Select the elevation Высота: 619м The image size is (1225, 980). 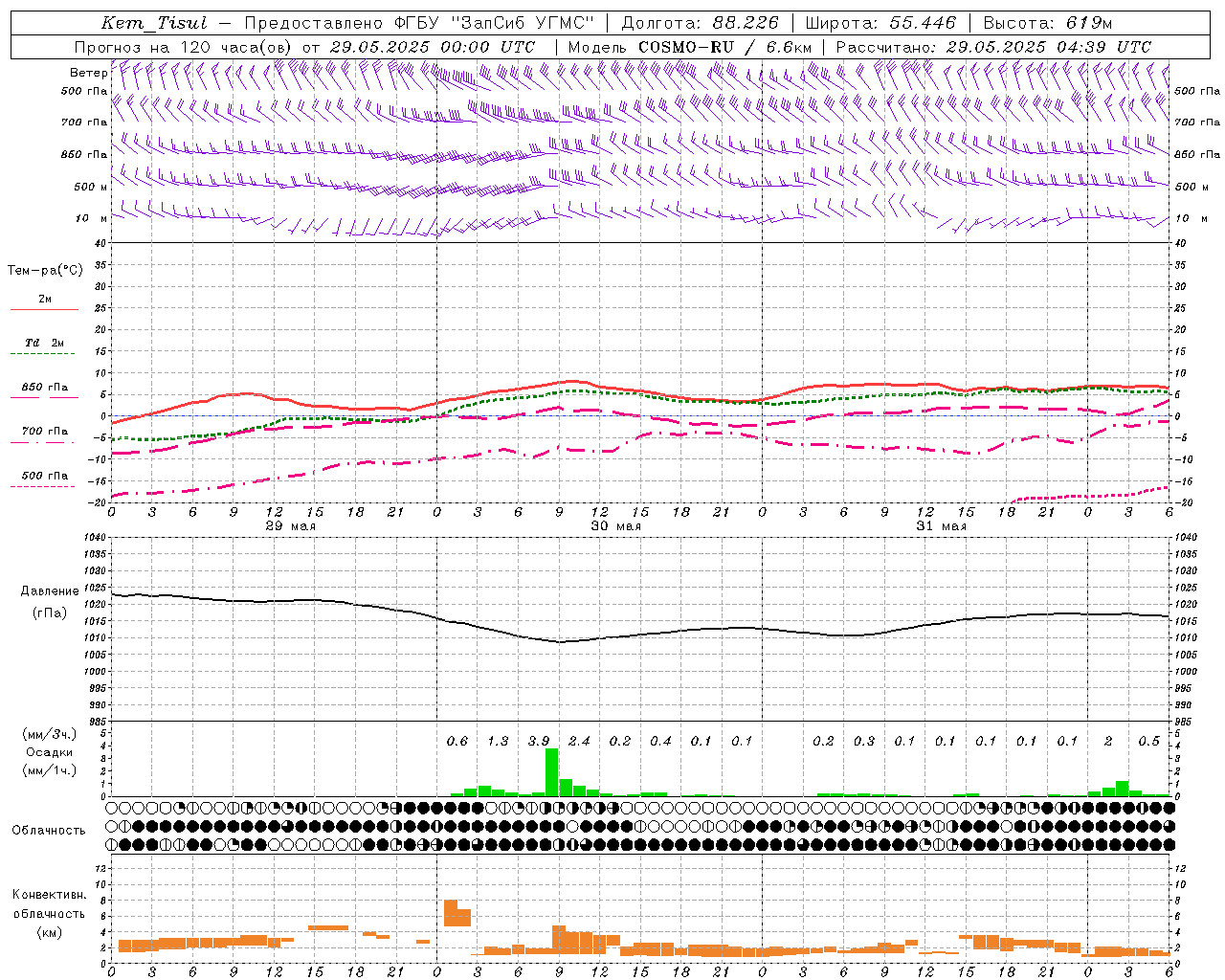point(1048,23)
